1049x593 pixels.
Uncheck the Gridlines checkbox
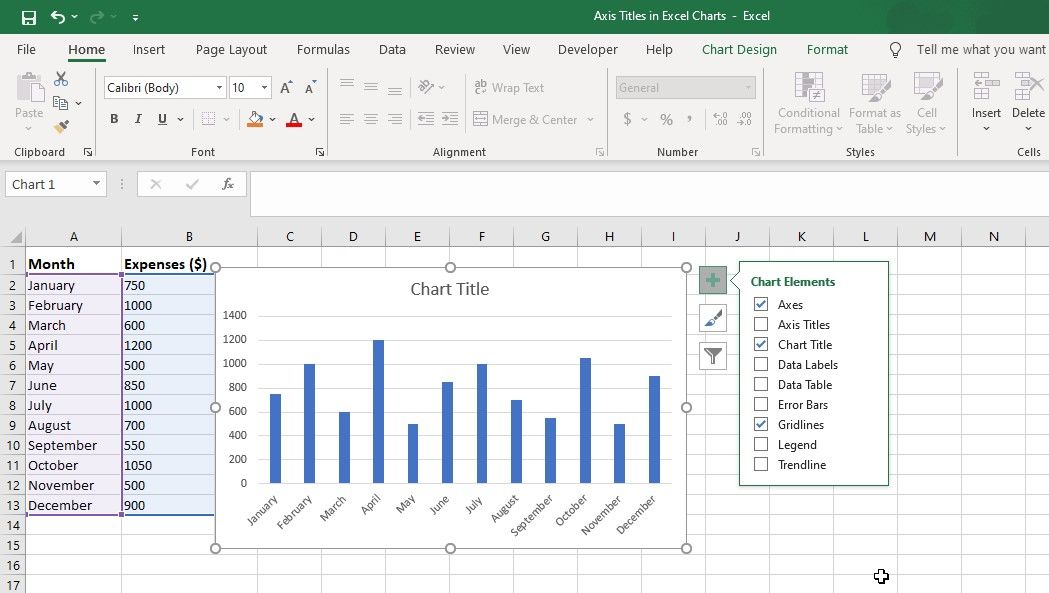point(761,425)
